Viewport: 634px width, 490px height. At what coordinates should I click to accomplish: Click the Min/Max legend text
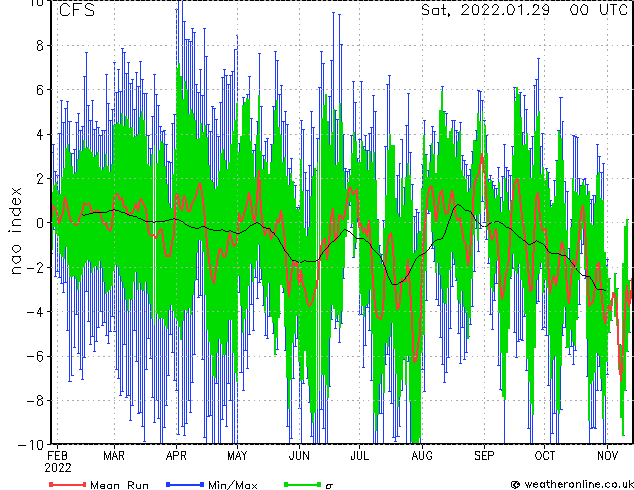233,485
